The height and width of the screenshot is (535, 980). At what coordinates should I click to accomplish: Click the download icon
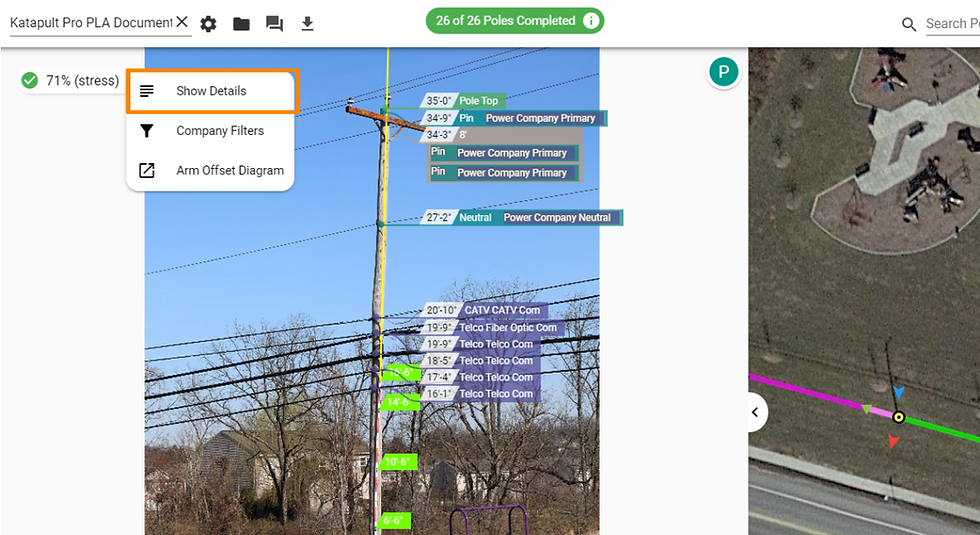tap(307, 24)
